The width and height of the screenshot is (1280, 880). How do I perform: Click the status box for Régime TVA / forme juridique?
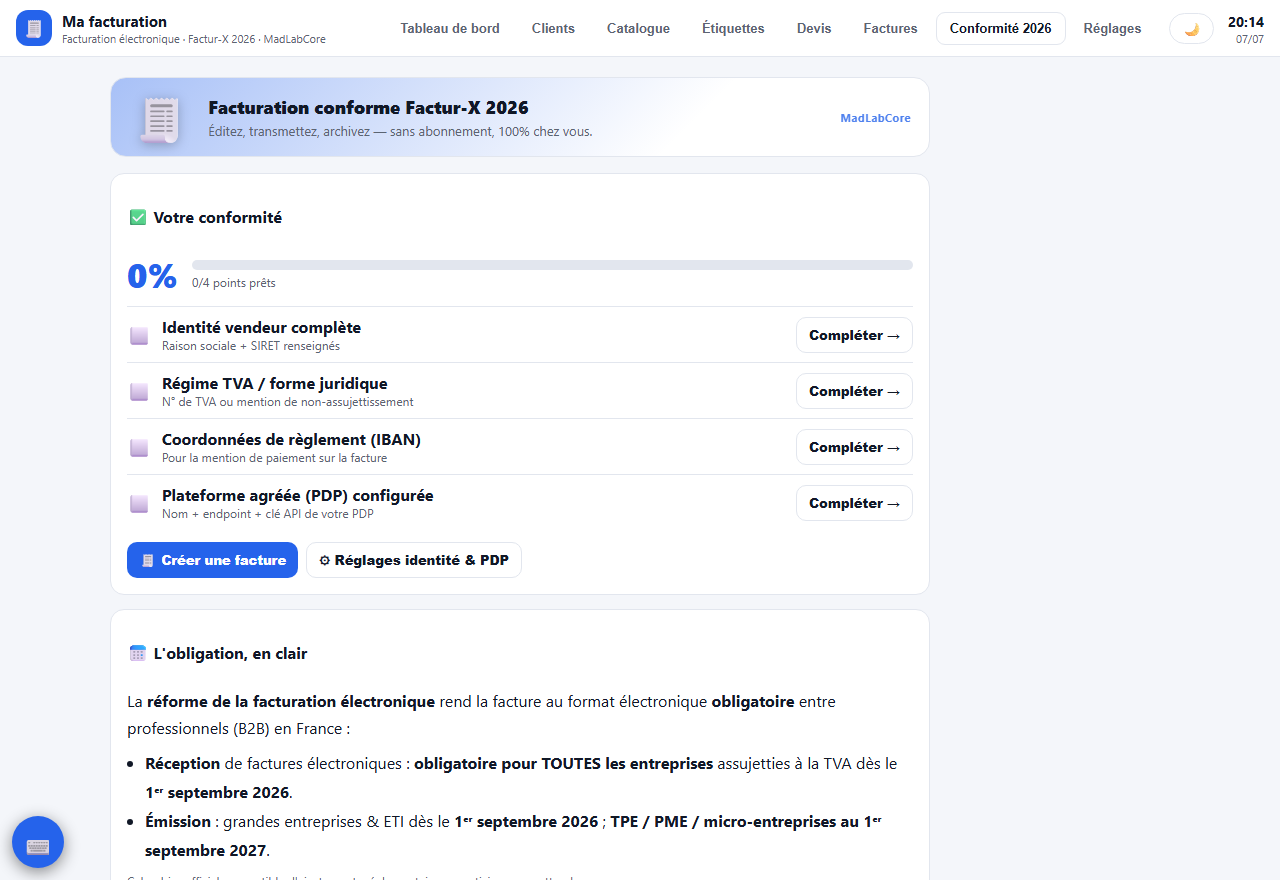click(x=139, y=392)
